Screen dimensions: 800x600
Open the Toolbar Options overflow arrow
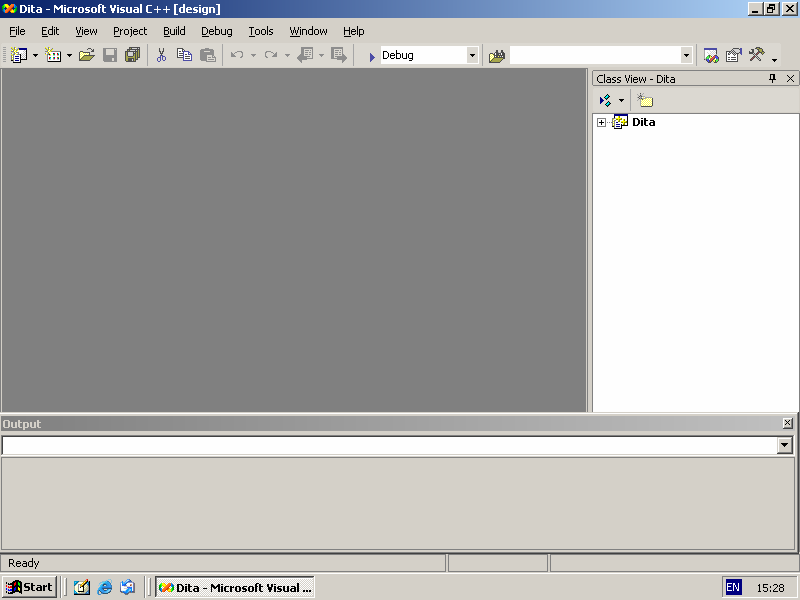tap(774, 59)
